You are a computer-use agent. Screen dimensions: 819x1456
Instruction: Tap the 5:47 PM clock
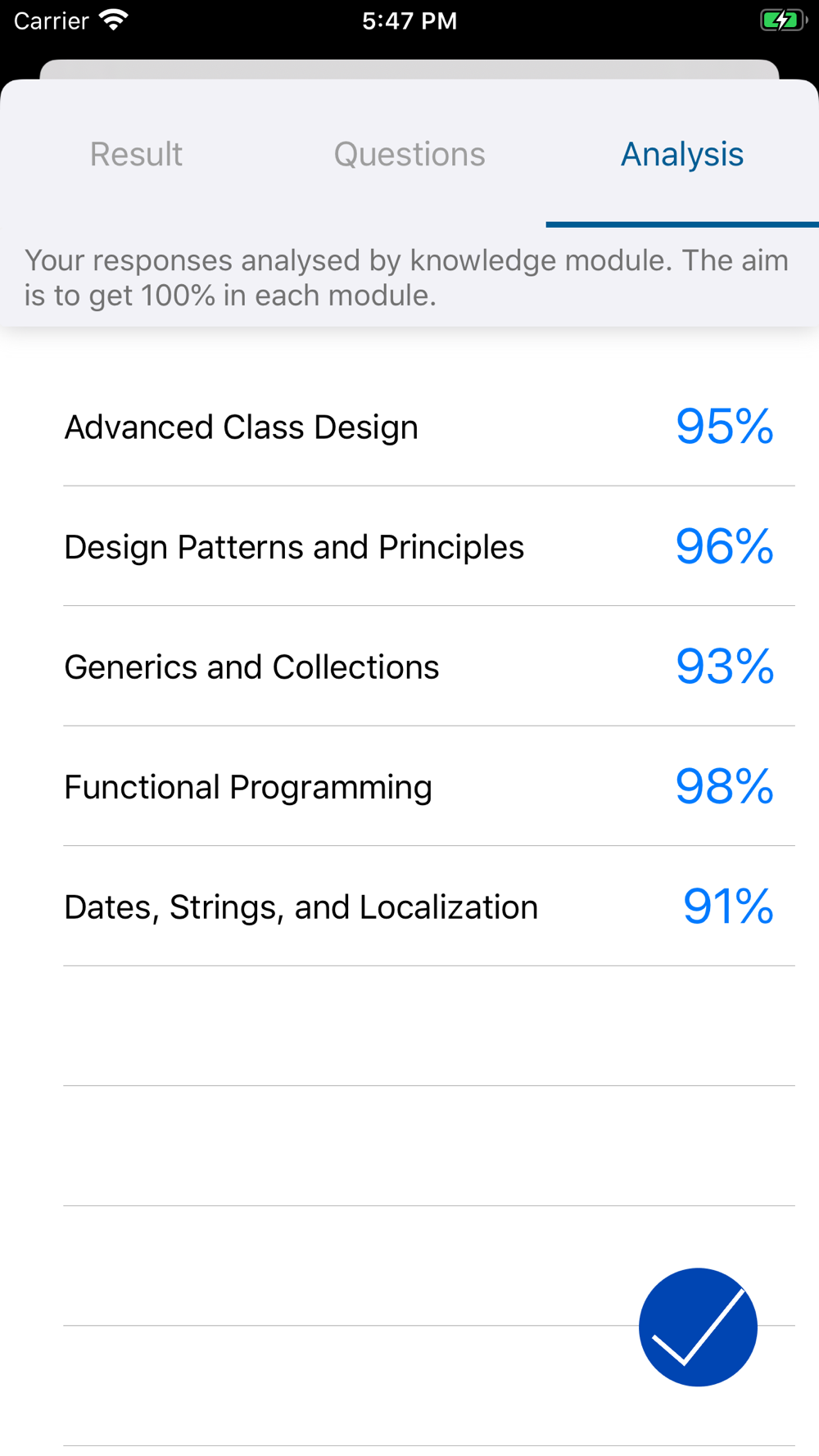pyautogui.click(x=409, y=20)
